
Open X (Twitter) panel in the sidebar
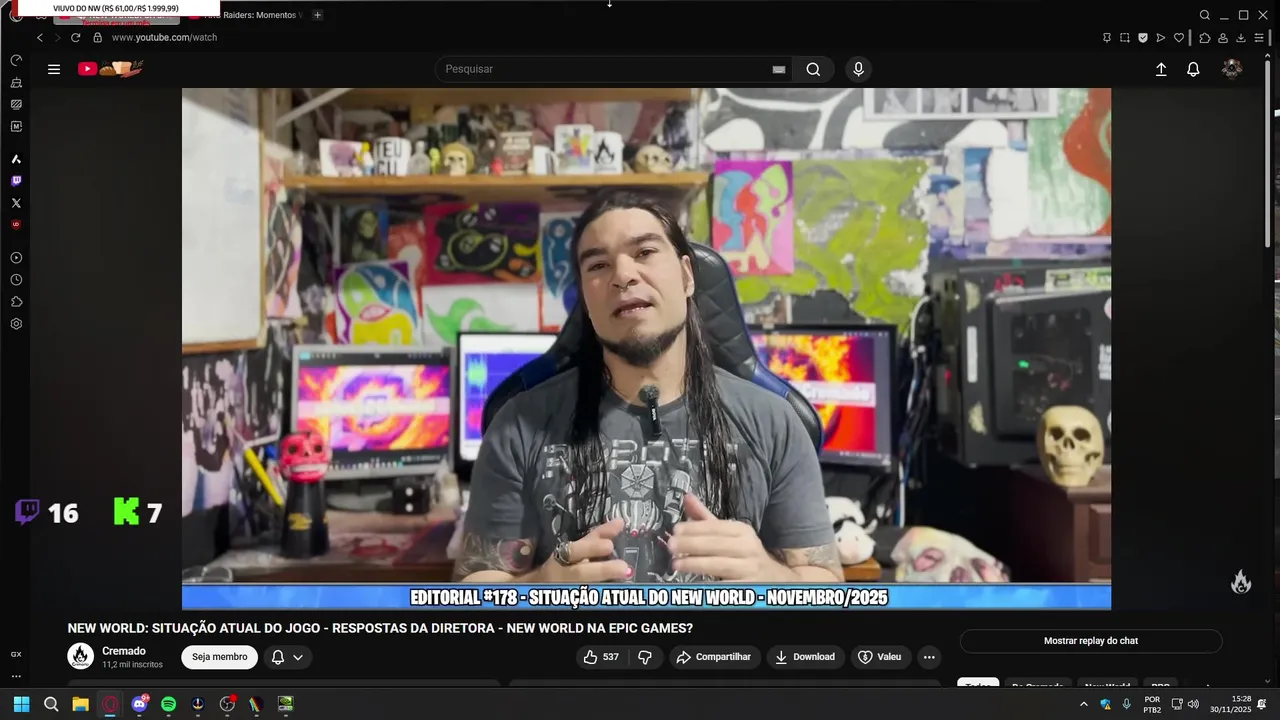[x=16, y=203]
